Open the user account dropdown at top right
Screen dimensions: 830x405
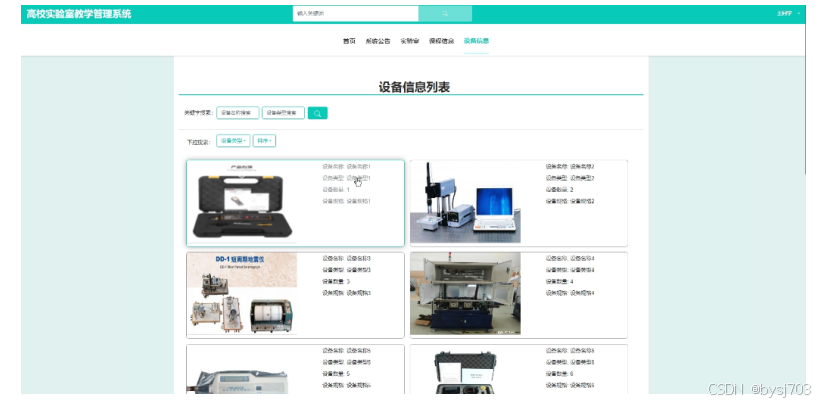coord(788,14)
